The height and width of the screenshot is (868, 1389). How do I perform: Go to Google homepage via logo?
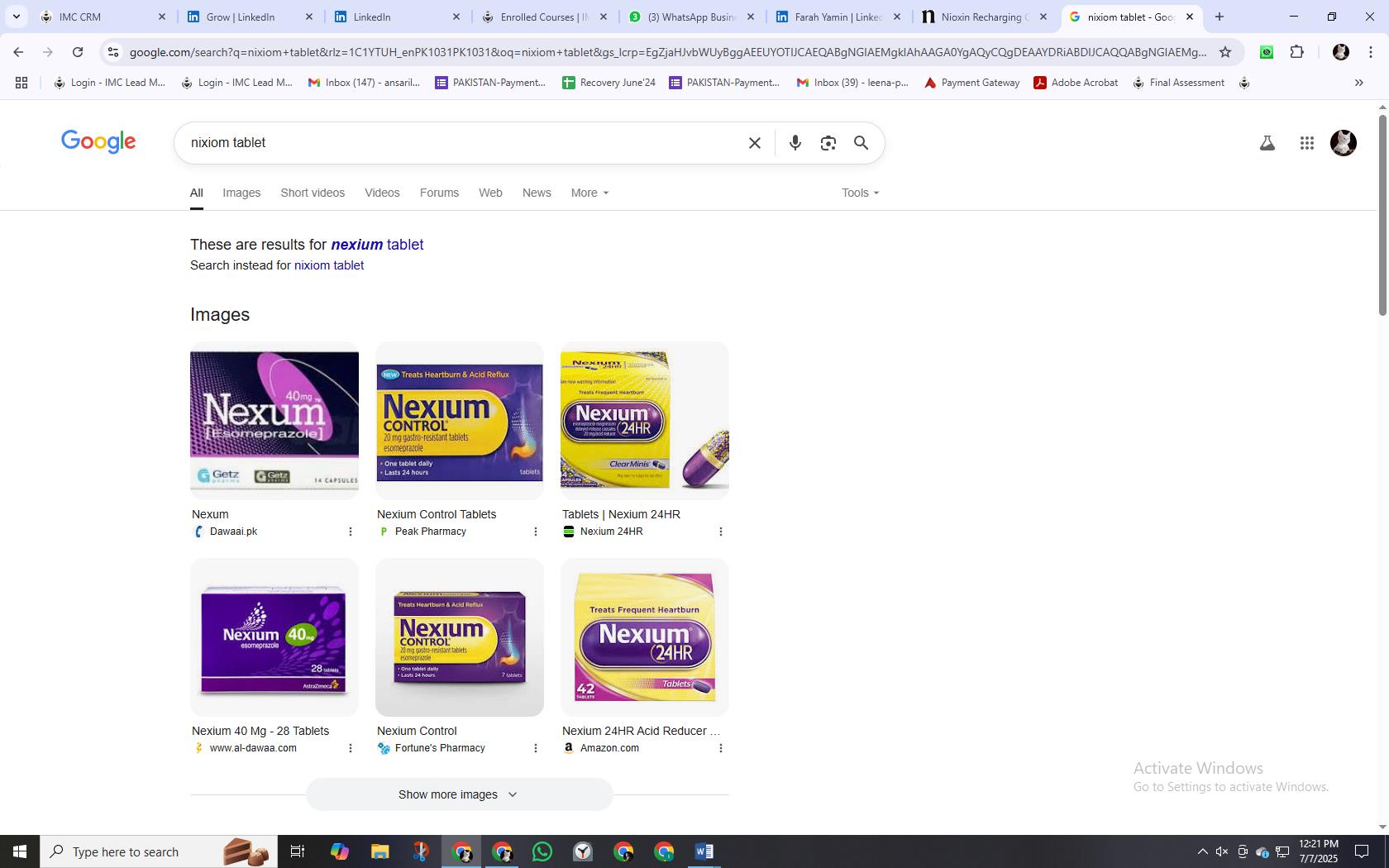click(98, 141)
